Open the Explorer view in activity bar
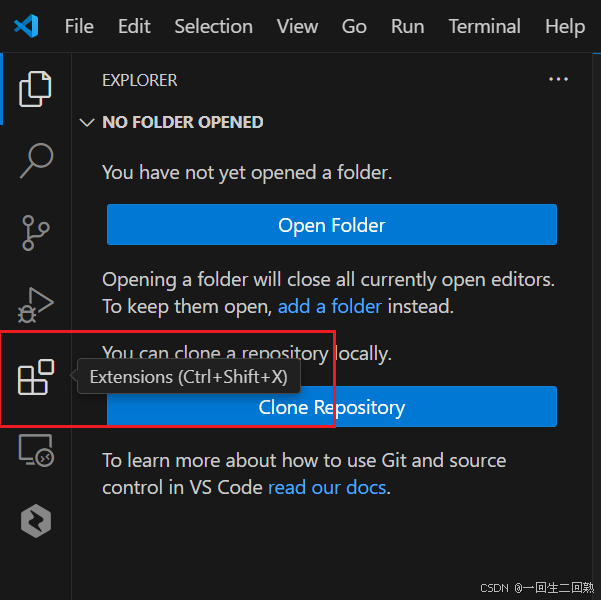The image size is (601, 600). click(x=35, y=89)
